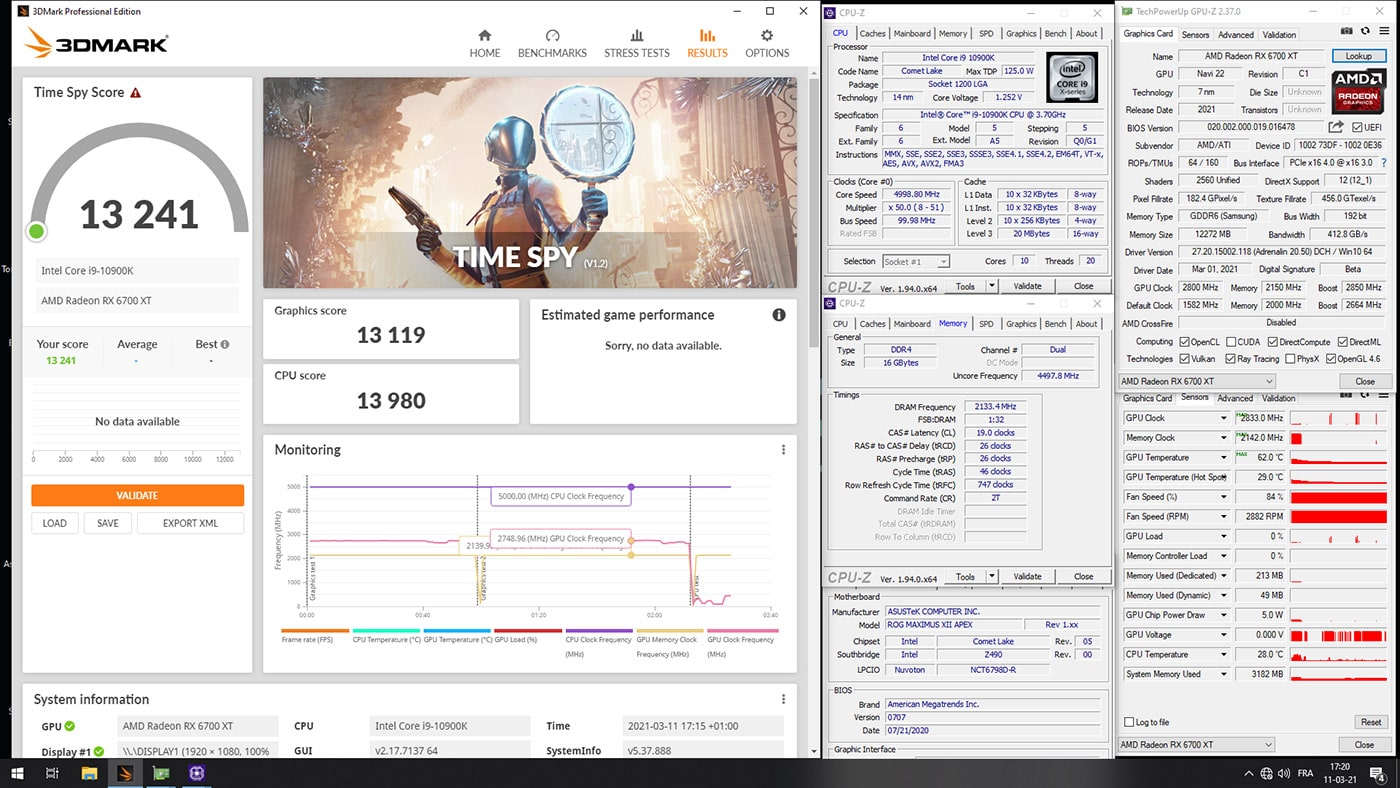
Task: Enable Log to file in GPU-Z Sensors
Action: pyautogui.click(x=1130, y=722)
